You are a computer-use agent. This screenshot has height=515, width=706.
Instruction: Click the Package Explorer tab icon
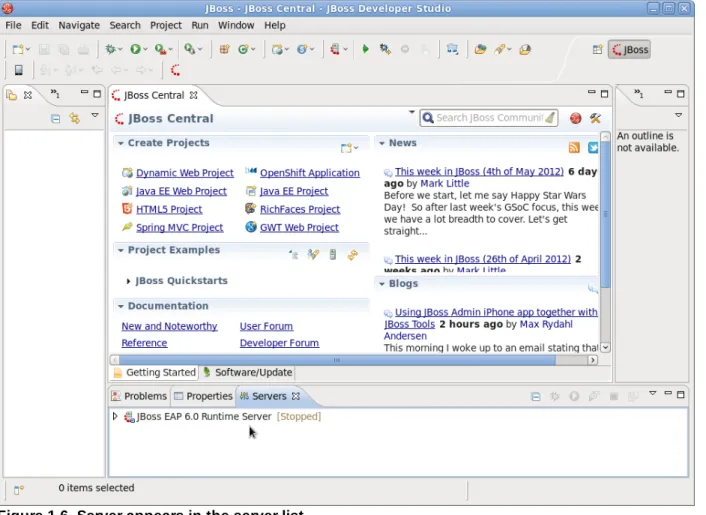coord(12,95)
